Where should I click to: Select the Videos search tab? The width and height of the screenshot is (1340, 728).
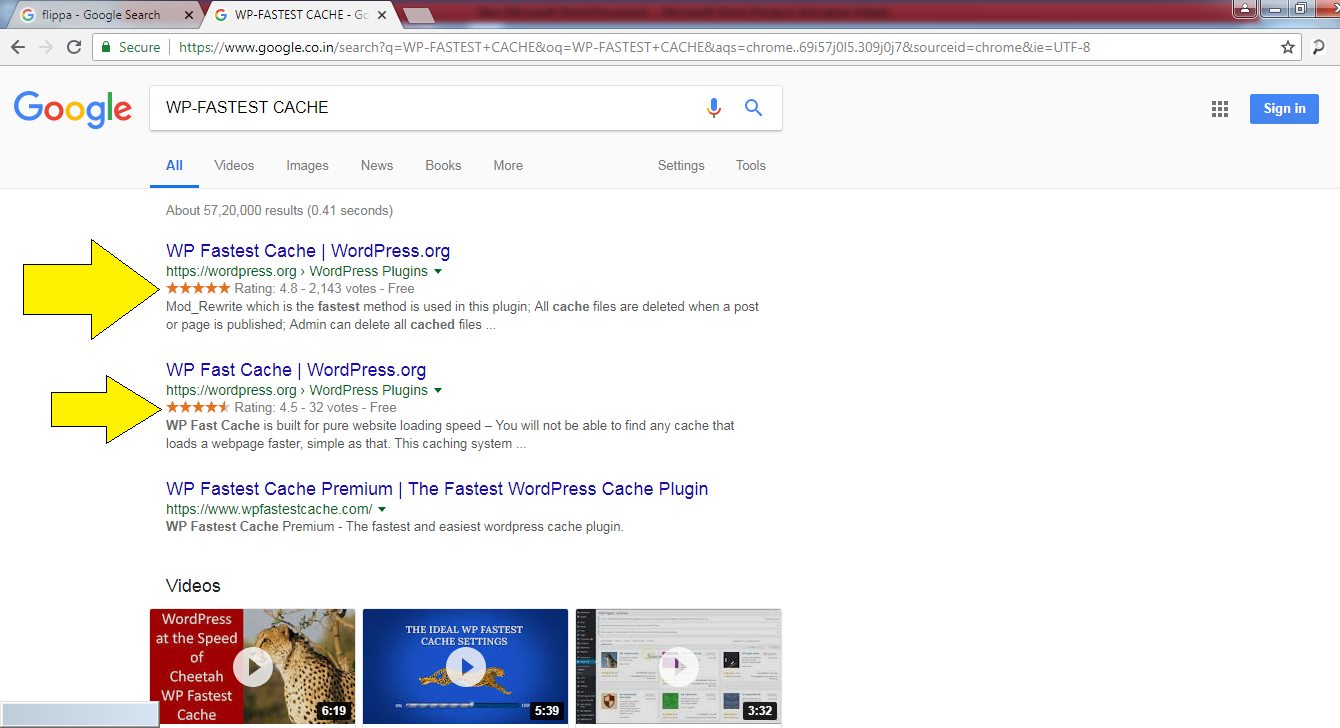(x=234, y=166)
